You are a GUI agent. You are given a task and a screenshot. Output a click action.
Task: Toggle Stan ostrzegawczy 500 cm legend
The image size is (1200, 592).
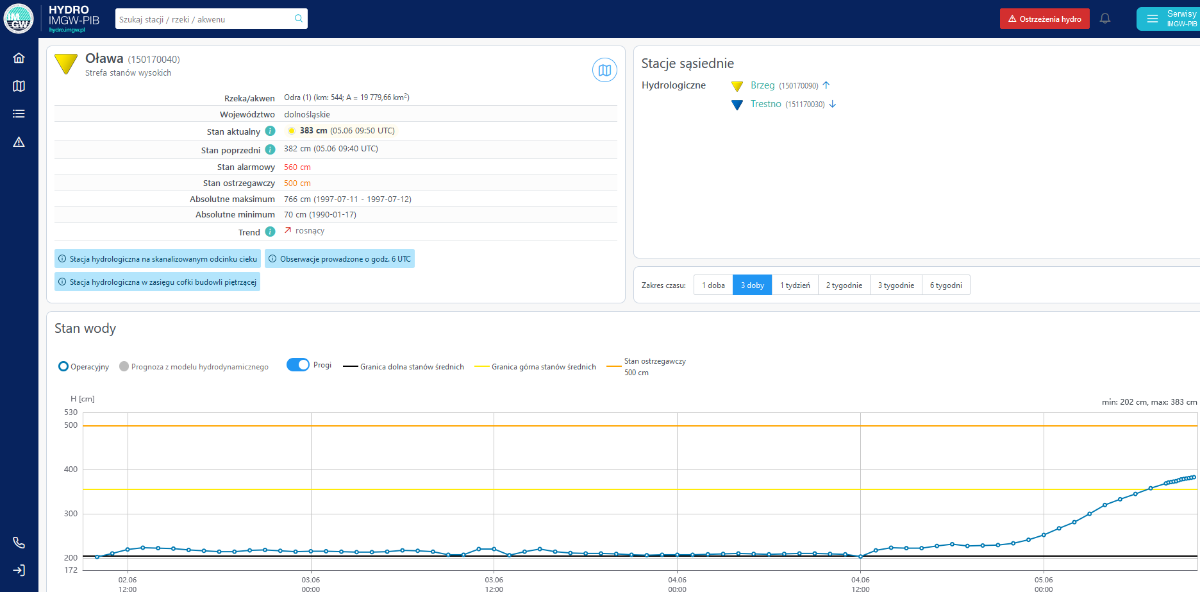coord(646,367)
